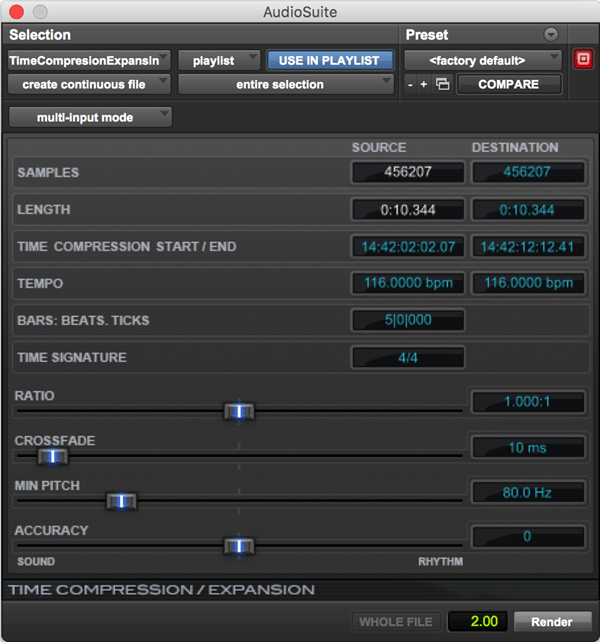Click the Bars Beats Ticks field 5|0|000

tap(408, 320)
